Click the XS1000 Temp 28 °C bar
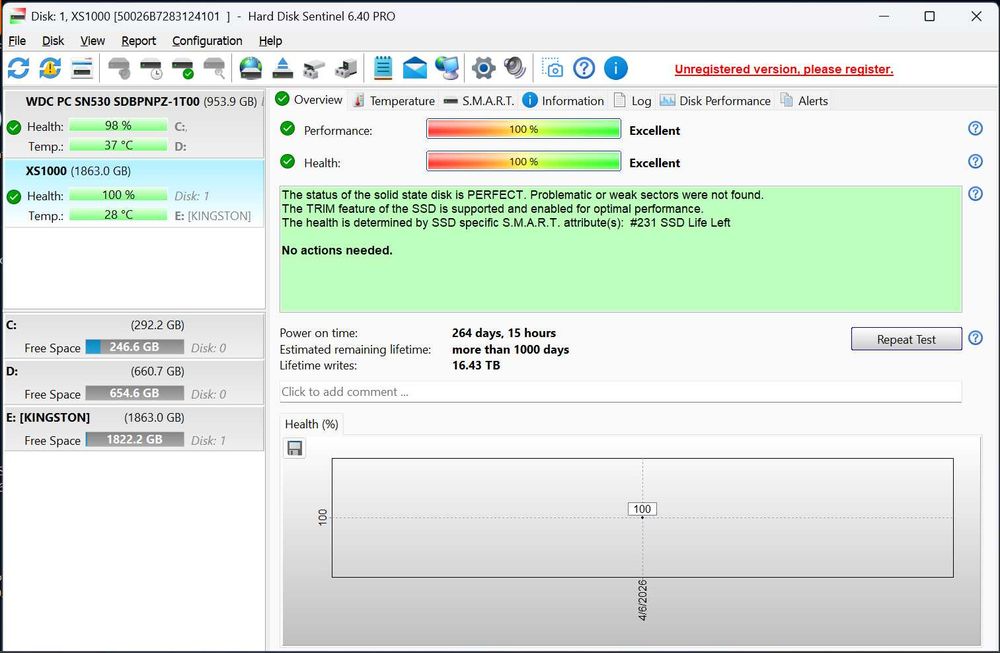Viewport: 1000px width, 653px height. (x=118, y=215)
